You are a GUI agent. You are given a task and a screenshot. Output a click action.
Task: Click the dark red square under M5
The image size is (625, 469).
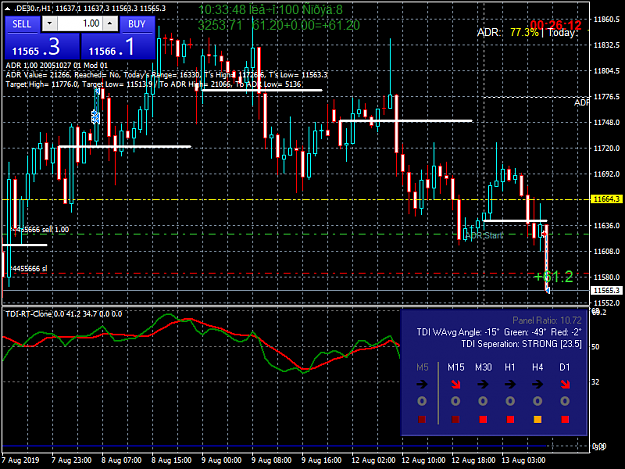tap(422, 419)
